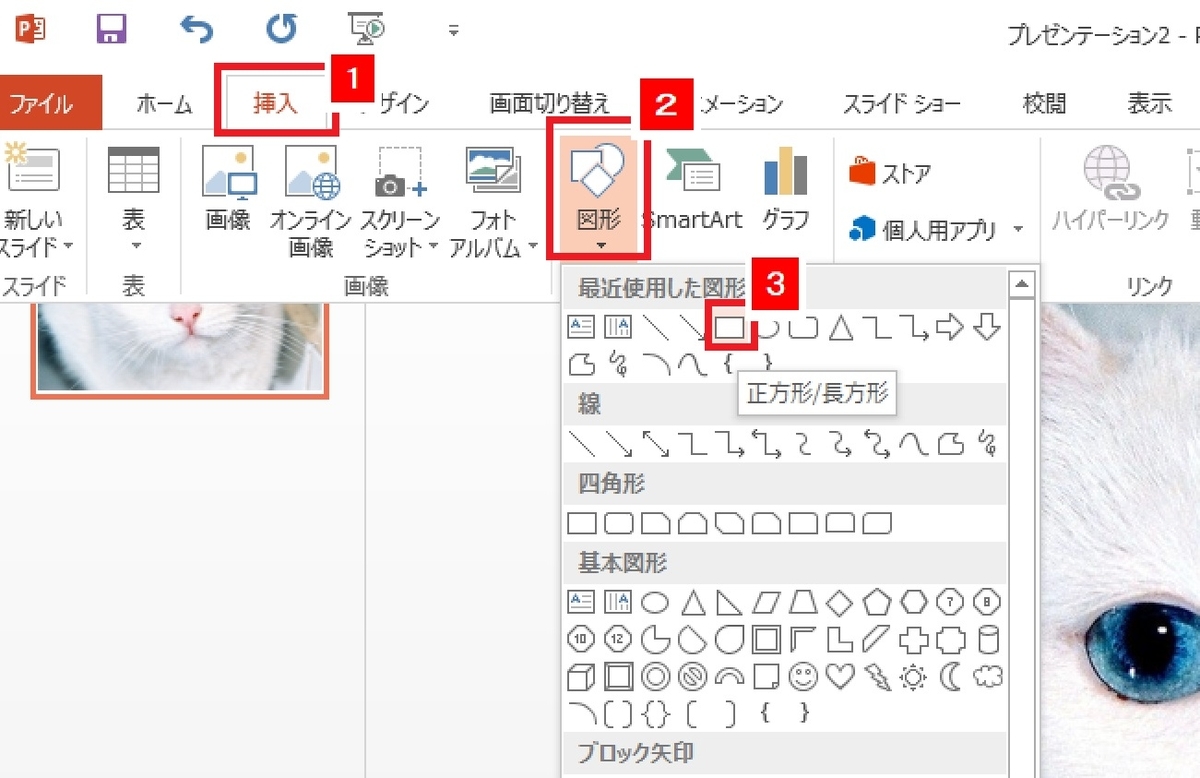Start slide show from beginning icon
This screenshot has height=778, width=1200.
(x=366, y=30)
